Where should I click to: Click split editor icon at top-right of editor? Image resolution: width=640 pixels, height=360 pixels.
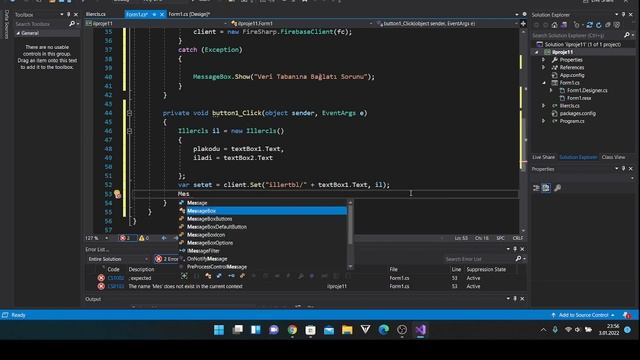point(523,24)
